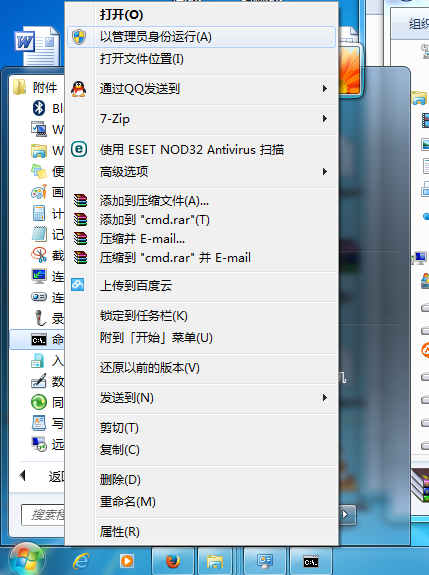Open Firefox from the taskbar
This screenshot has width=429, height=575.
click(173, 561)
